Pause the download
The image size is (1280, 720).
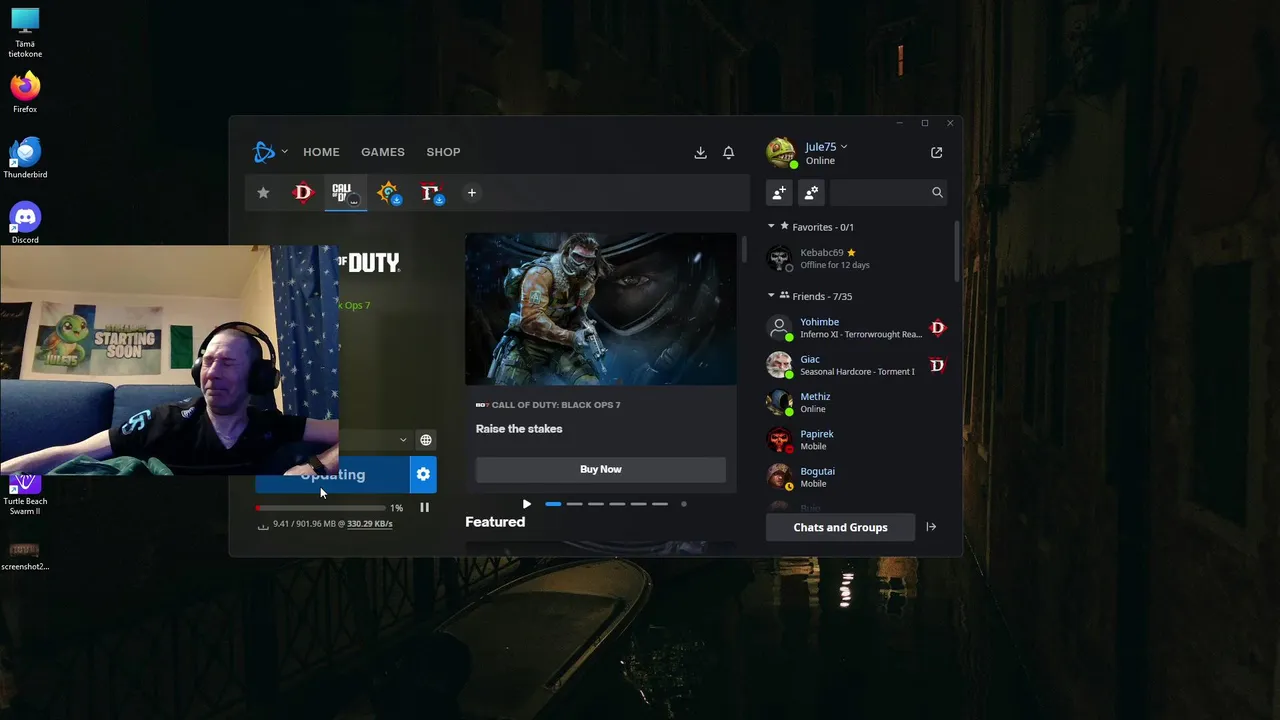pos(424,508)
